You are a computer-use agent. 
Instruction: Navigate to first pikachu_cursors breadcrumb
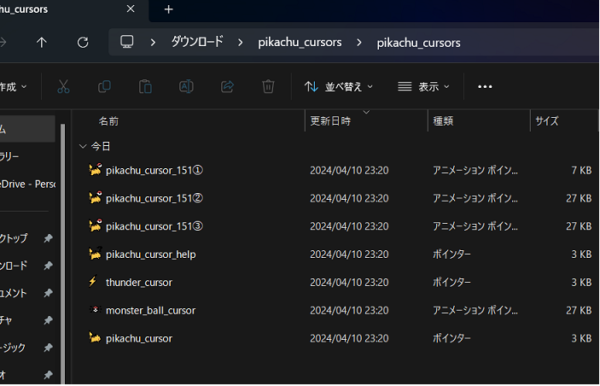(300, 42)
